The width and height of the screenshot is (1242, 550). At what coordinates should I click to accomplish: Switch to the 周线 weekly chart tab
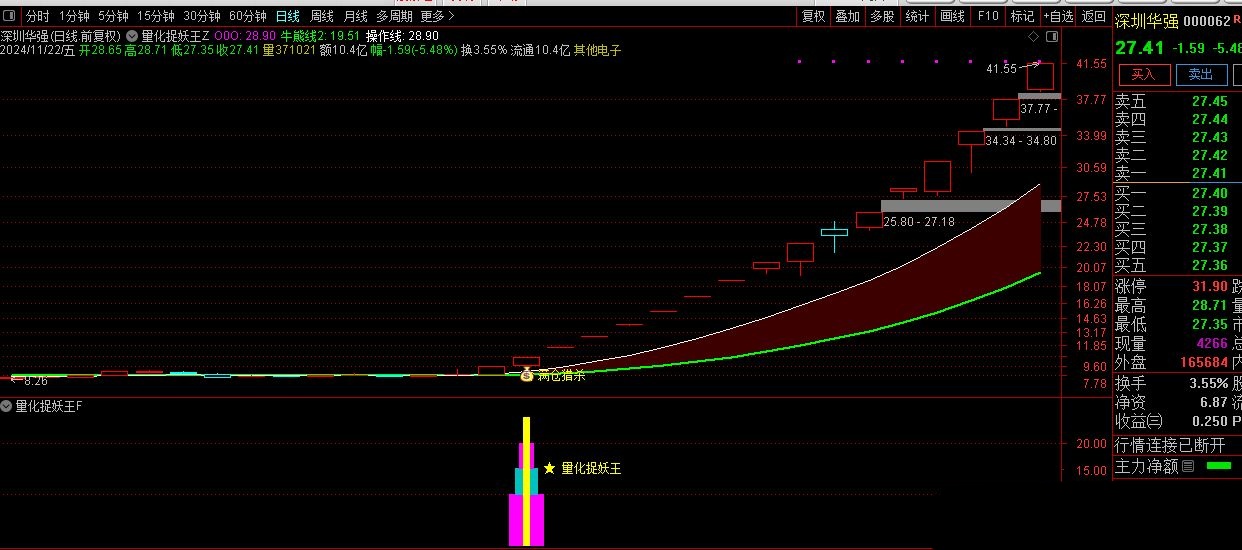322,16
